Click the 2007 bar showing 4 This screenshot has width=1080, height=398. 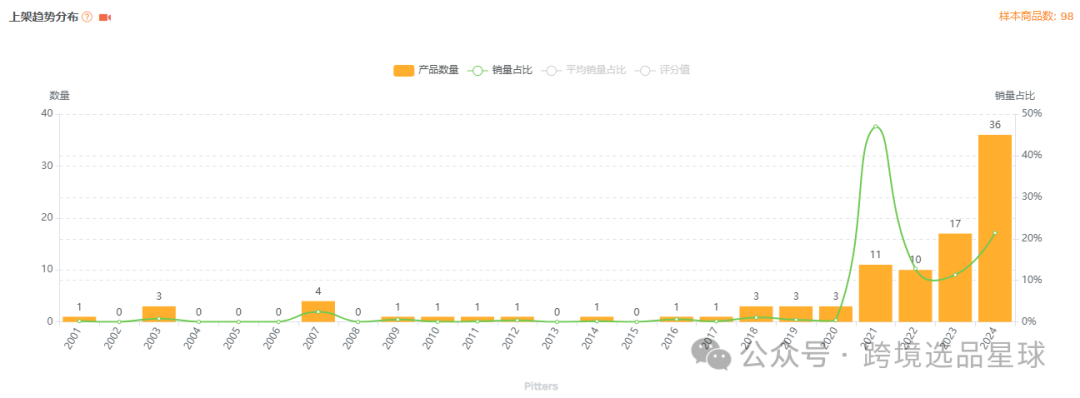[x=318, y=311]
